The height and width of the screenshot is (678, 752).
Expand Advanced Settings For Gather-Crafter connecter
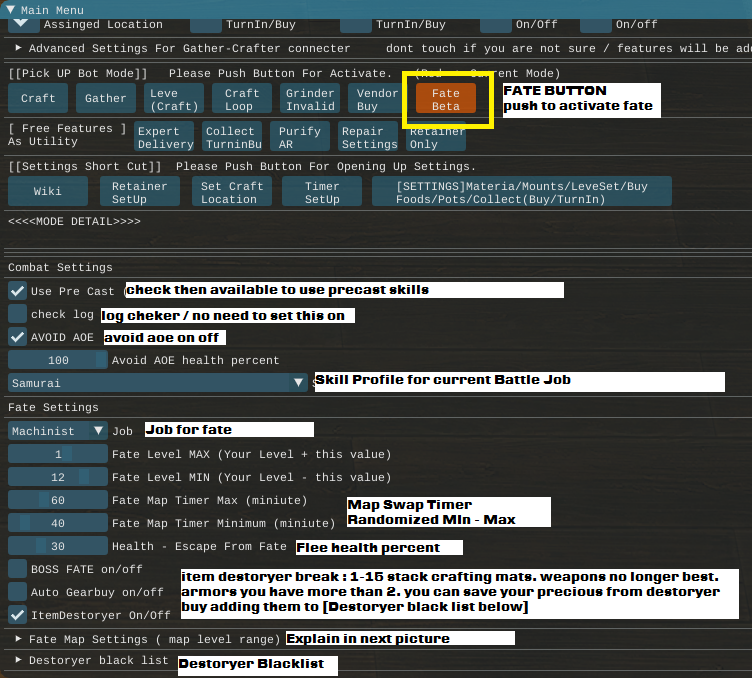(x=19, y=48)
